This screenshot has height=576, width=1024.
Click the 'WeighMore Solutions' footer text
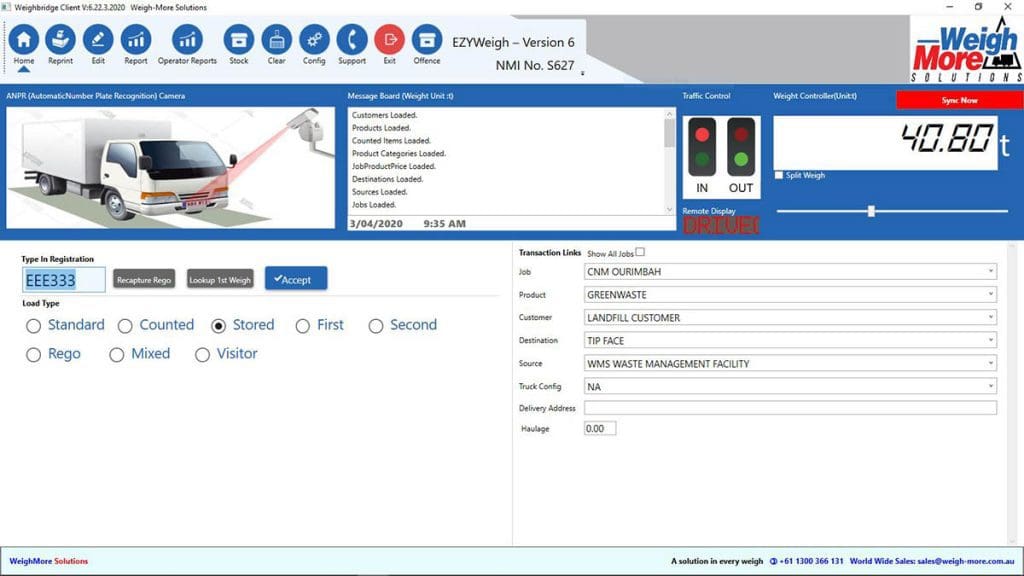[48, 561]
